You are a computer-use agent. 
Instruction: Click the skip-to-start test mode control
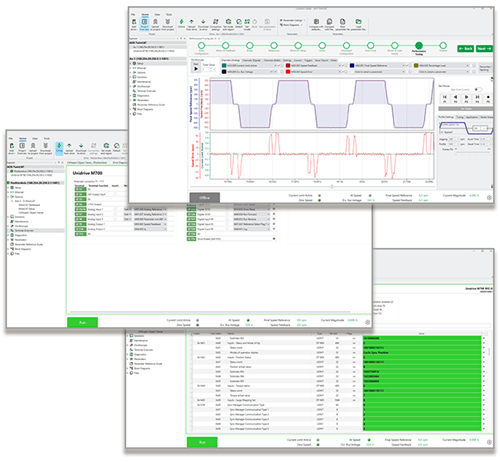[x=445, y=97]
